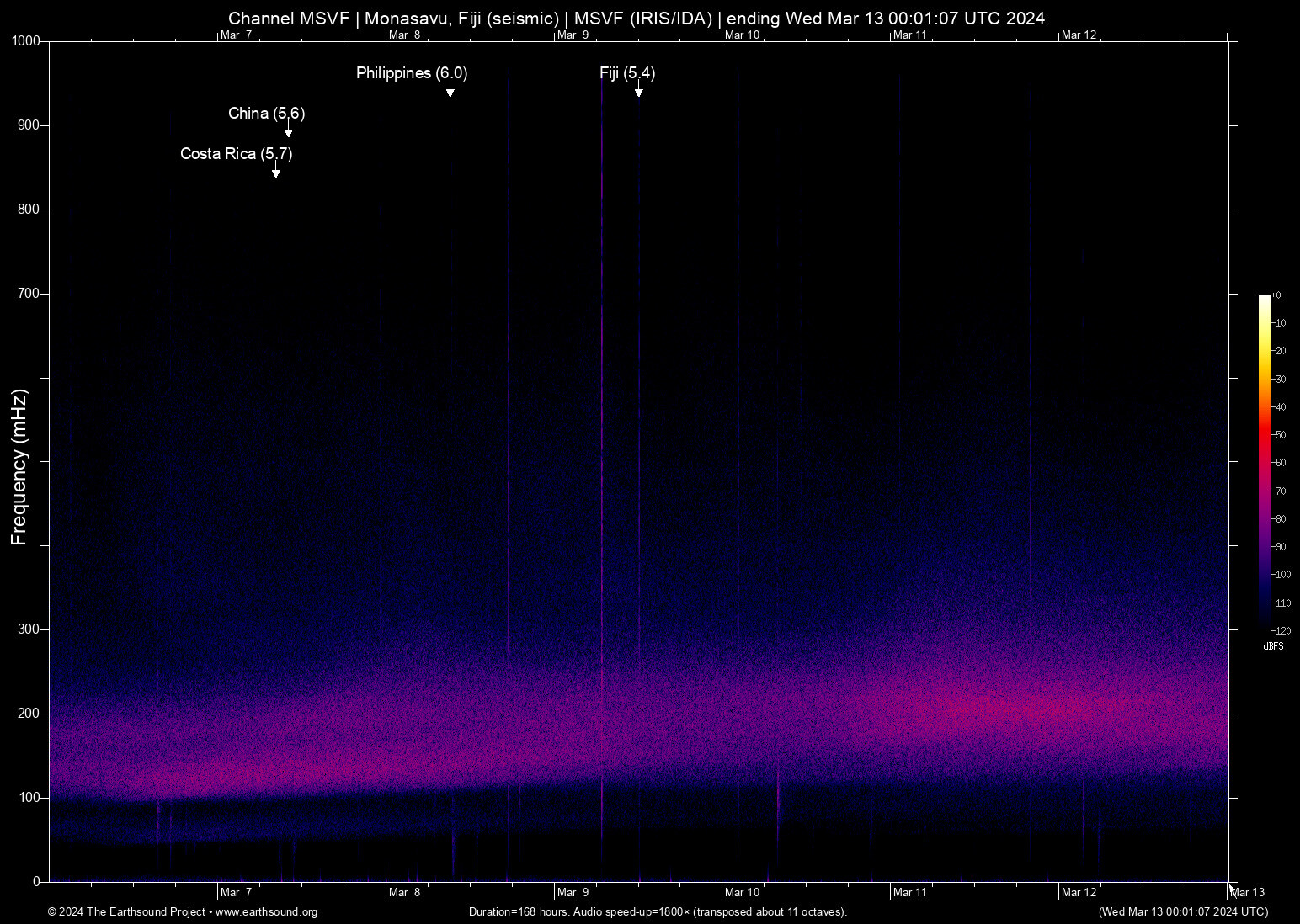Click the 1000 frequency tick label
This screenshot has width=1300, height=924.
(x=26, y=40)
